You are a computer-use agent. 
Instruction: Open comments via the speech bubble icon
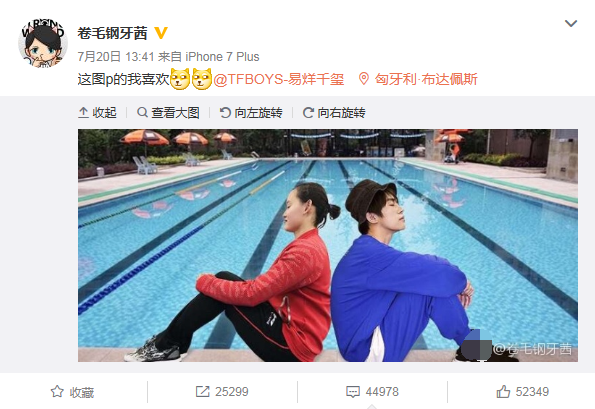pos(353,392)
